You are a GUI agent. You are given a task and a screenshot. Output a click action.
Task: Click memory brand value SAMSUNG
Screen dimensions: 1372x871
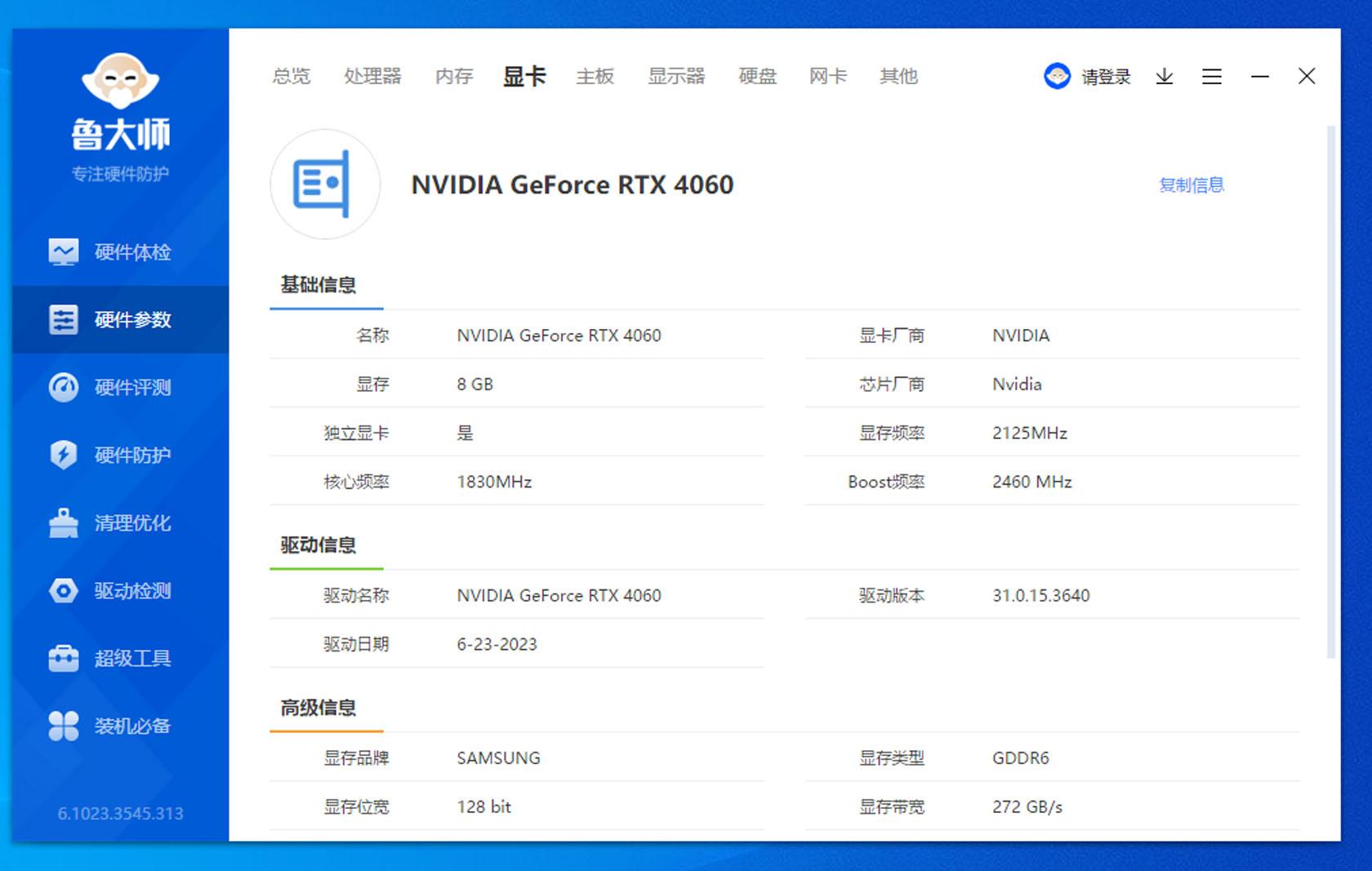click(498, 758)
